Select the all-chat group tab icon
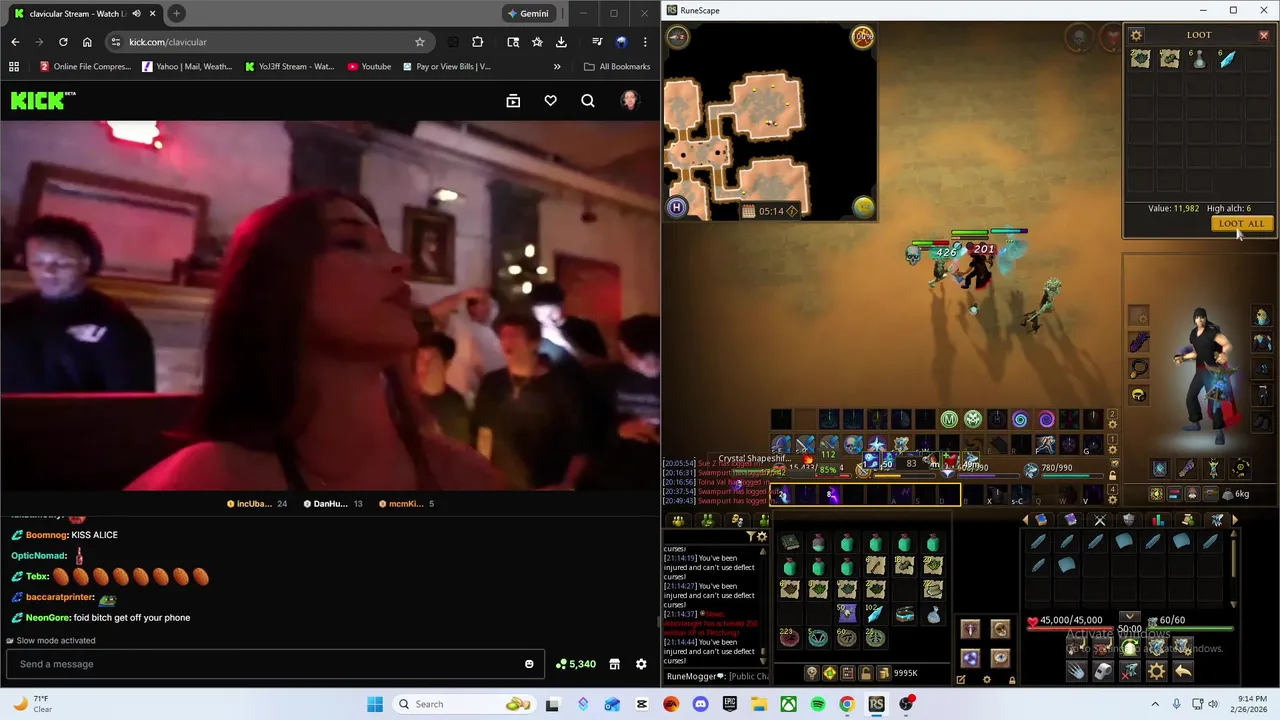The height and width of the screenshot is (720, 1280). coord(678,520)
